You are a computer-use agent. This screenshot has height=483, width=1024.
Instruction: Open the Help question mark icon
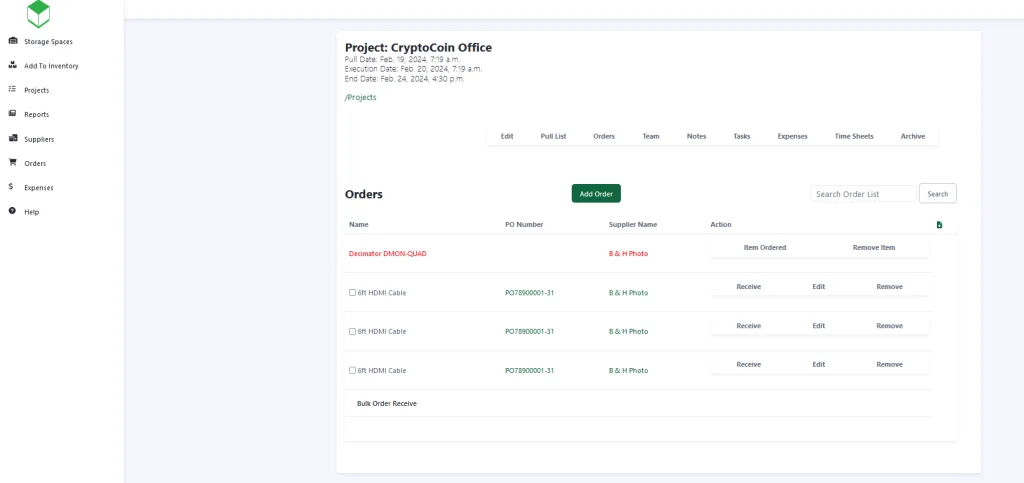click(12, 211)
